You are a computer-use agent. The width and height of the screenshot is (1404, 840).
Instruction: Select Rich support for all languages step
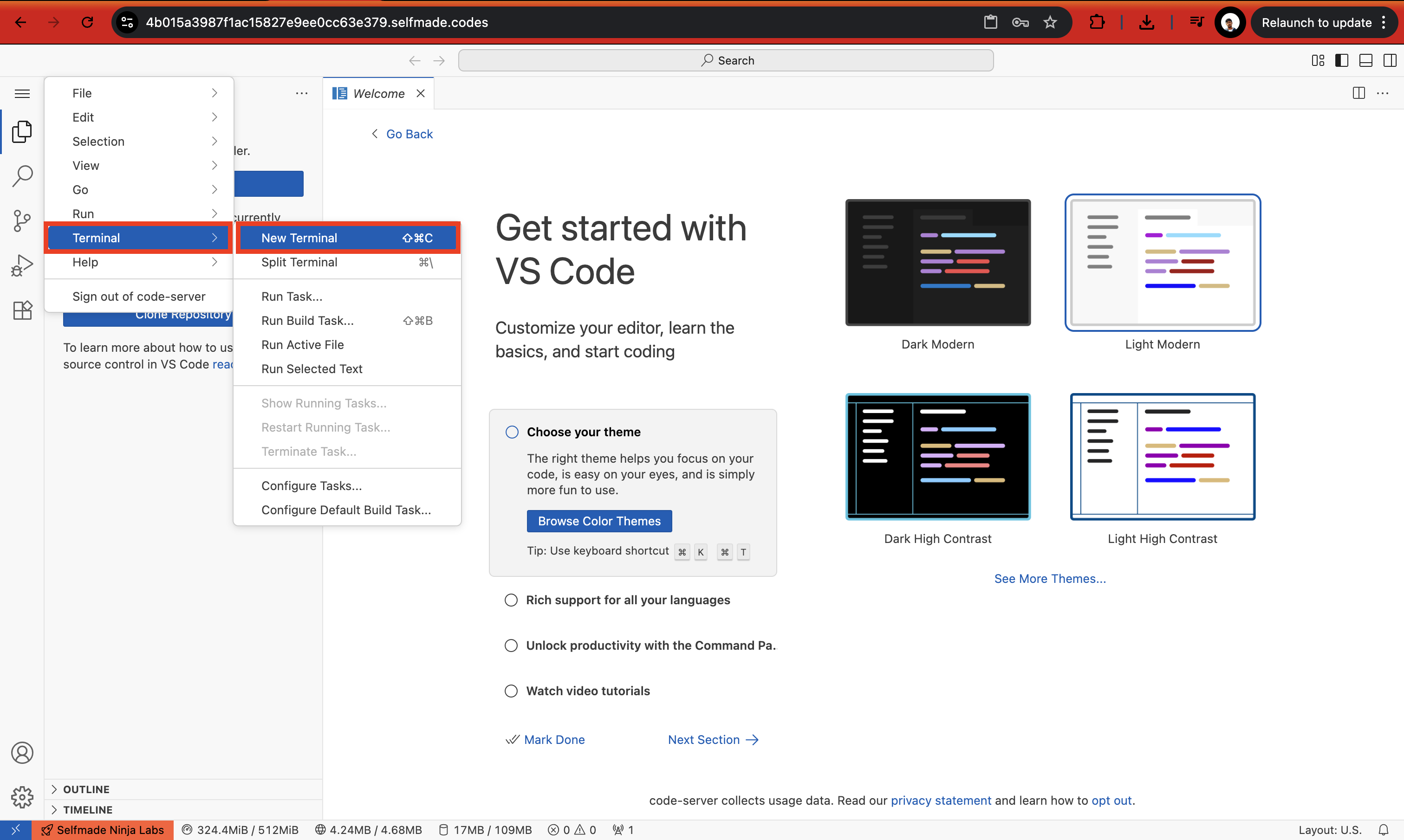511,600
